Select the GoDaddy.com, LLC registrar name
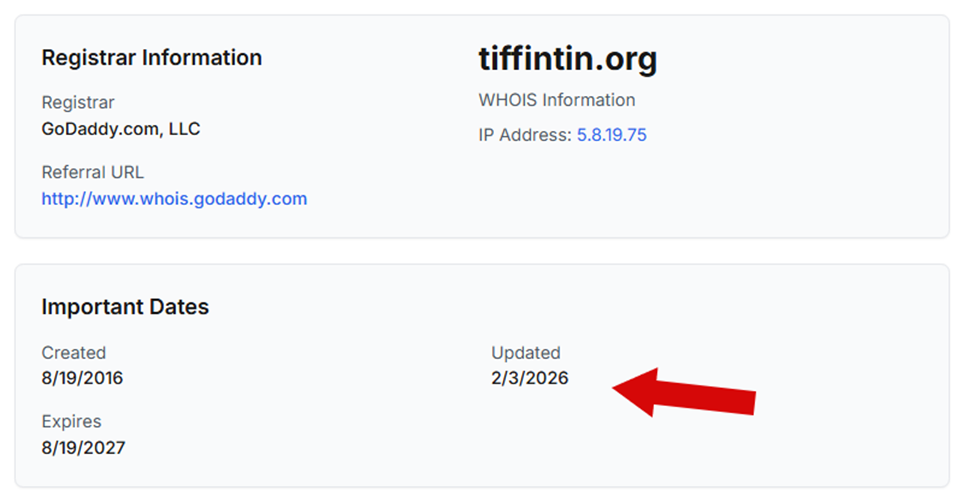974x502 pixels. 121,128
